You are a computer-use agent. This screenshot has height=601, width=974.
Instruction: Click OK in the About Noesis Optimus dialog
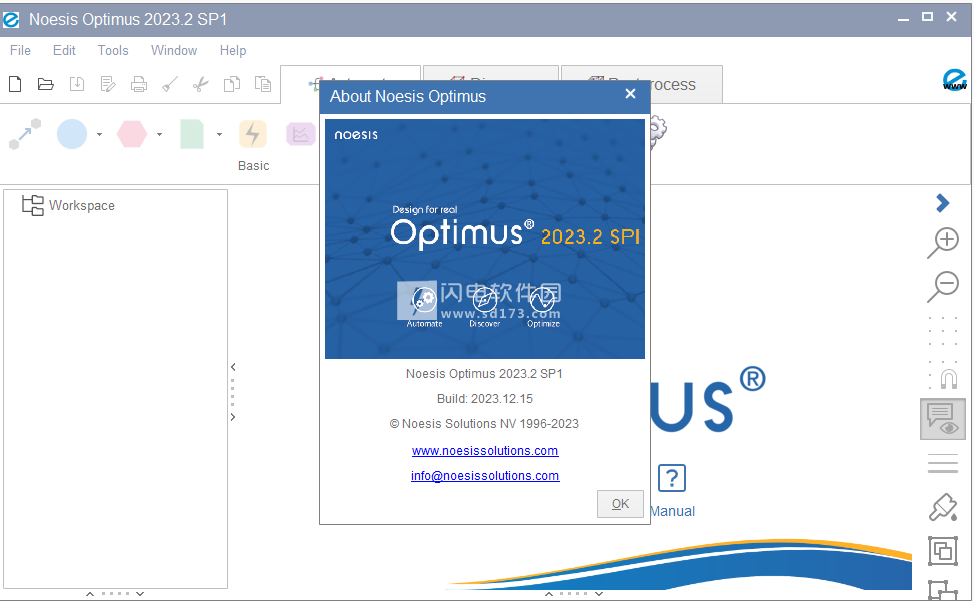(x=620, y=504)
